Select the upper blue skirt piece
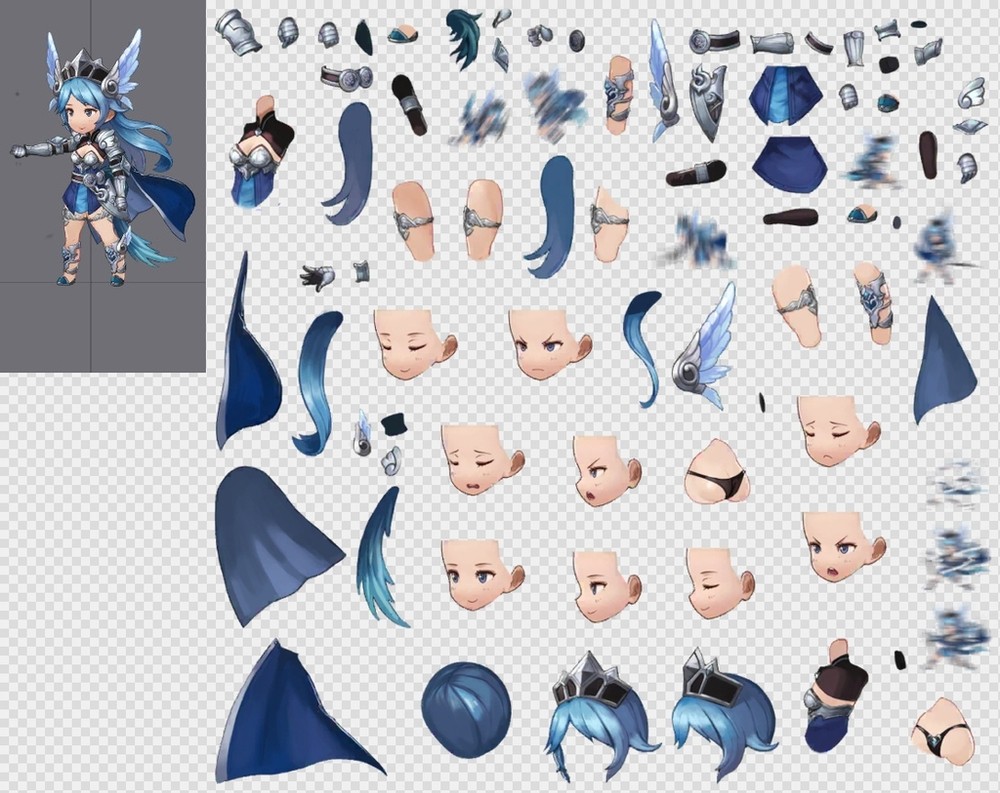The height and width of the screenshot is (793, 1000). click(785, 95)
